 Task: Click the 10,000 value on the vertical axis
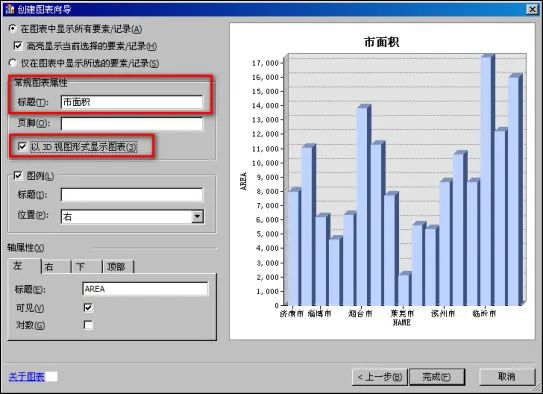(266, 163)
